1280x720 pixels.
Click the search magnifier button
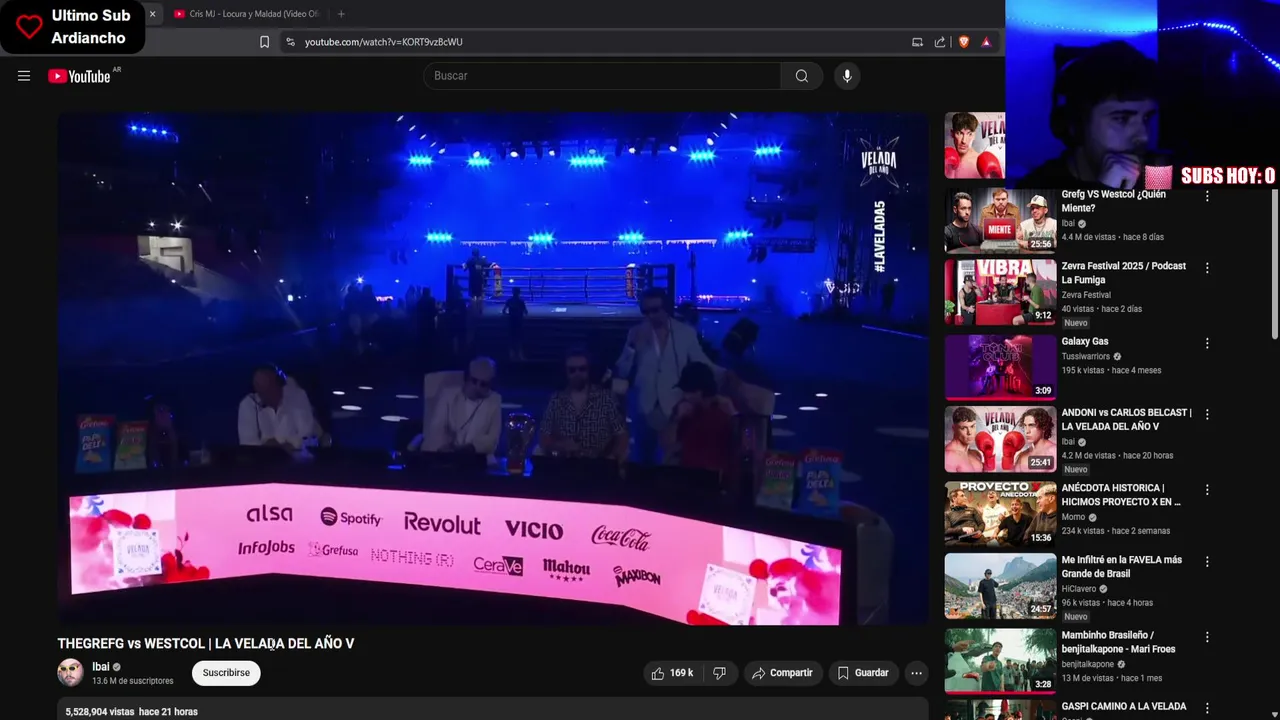802,76
